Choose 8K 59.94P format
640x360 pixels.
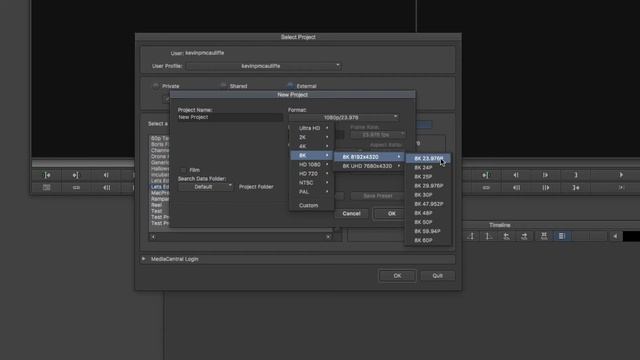tap(428, 231)
